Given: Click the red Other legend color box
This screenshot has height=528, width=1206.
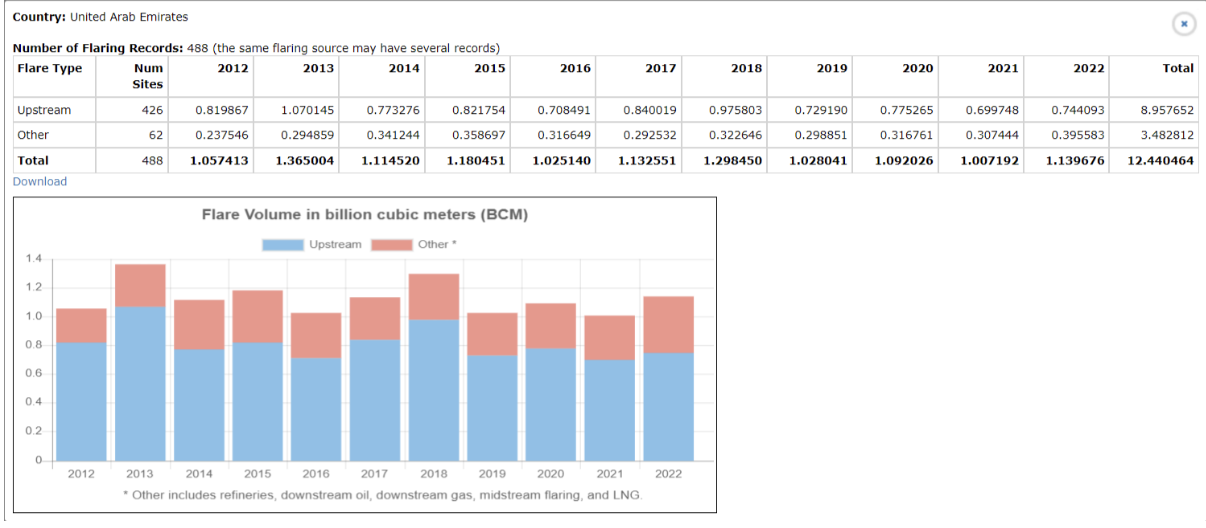Looking at the screenshot, I should click(392, 245).
